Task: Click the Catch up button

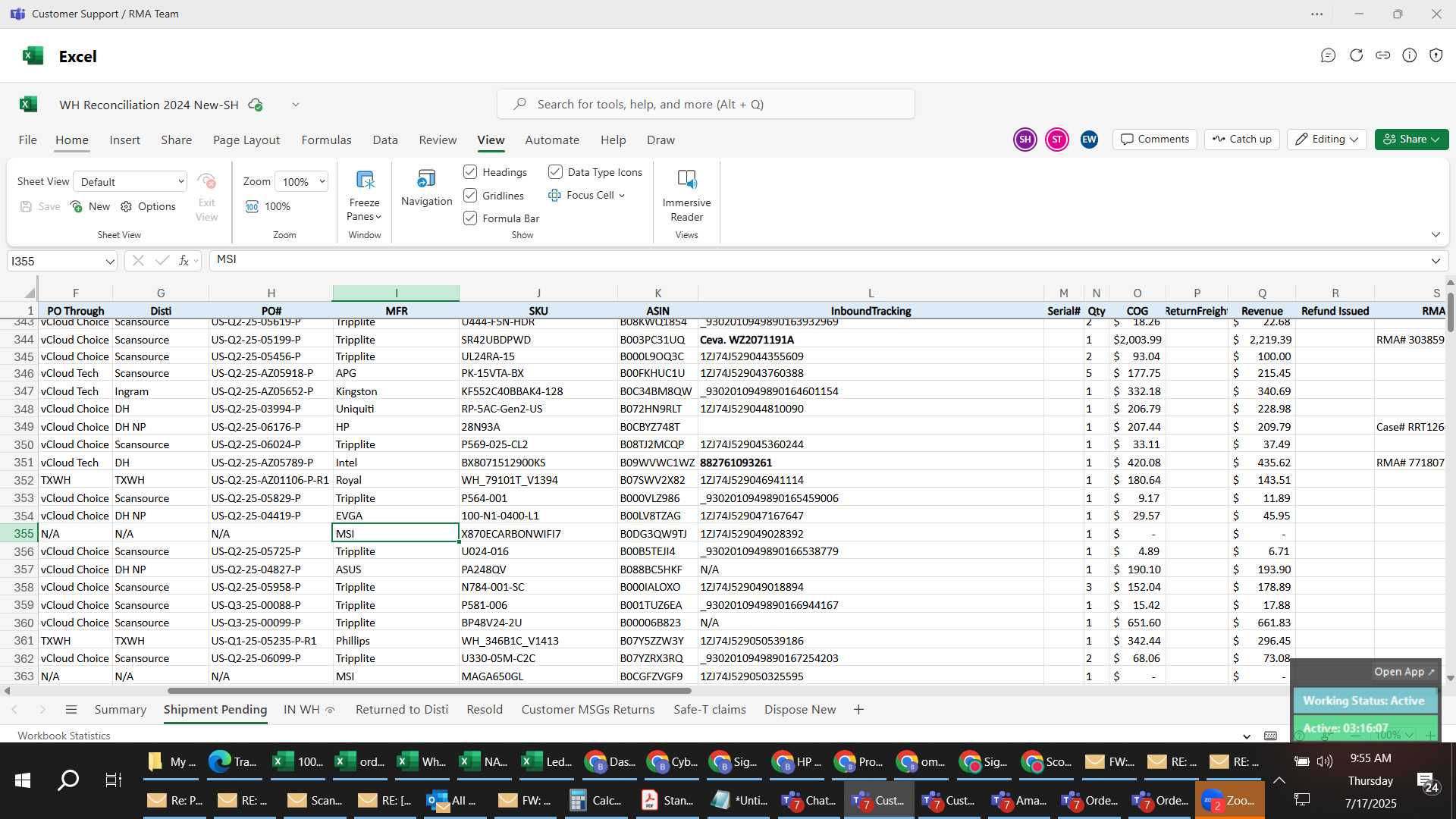Action: (1242, 140)
